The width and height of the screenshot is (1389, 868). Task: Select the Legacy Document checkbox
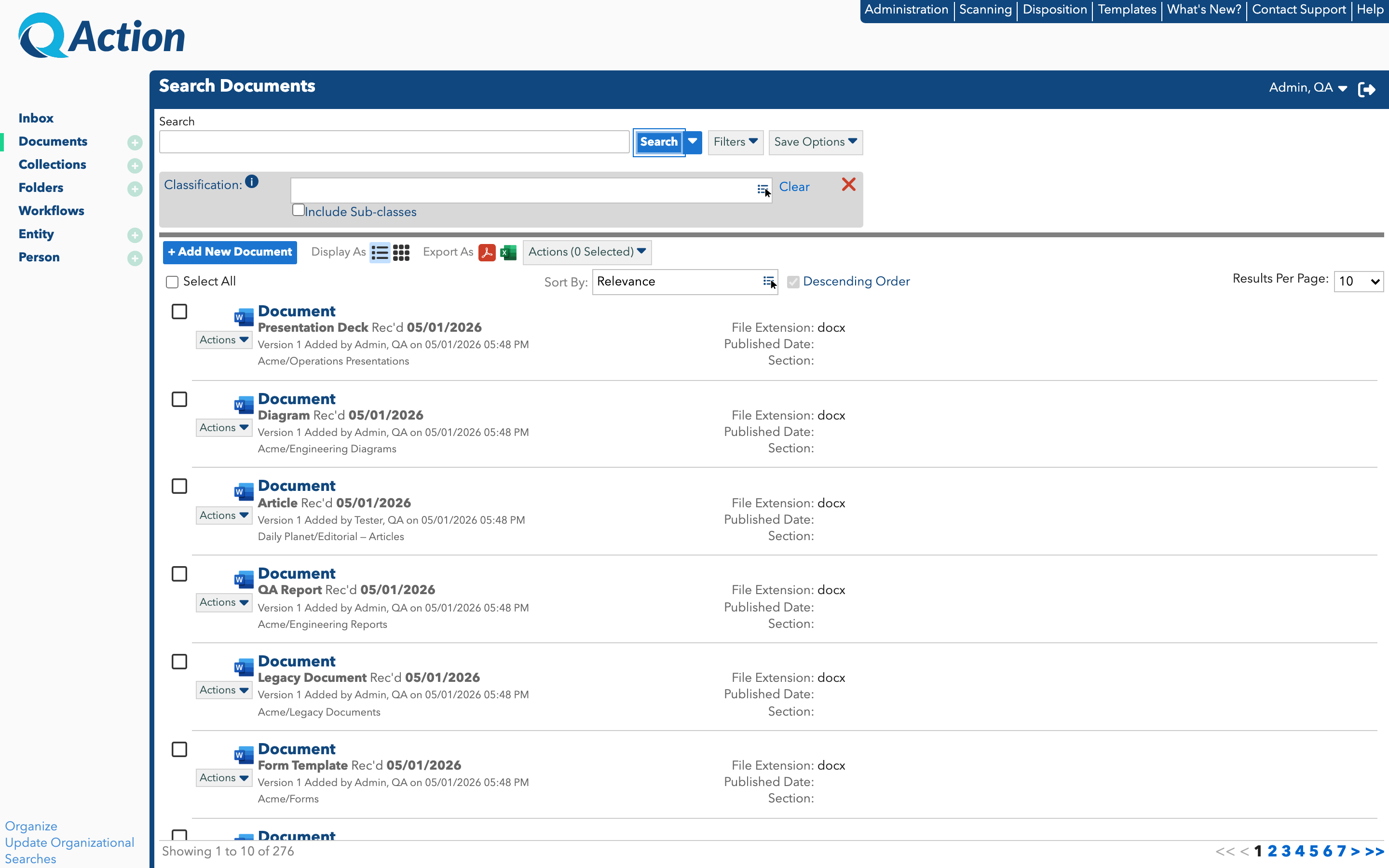click(179, 662)
